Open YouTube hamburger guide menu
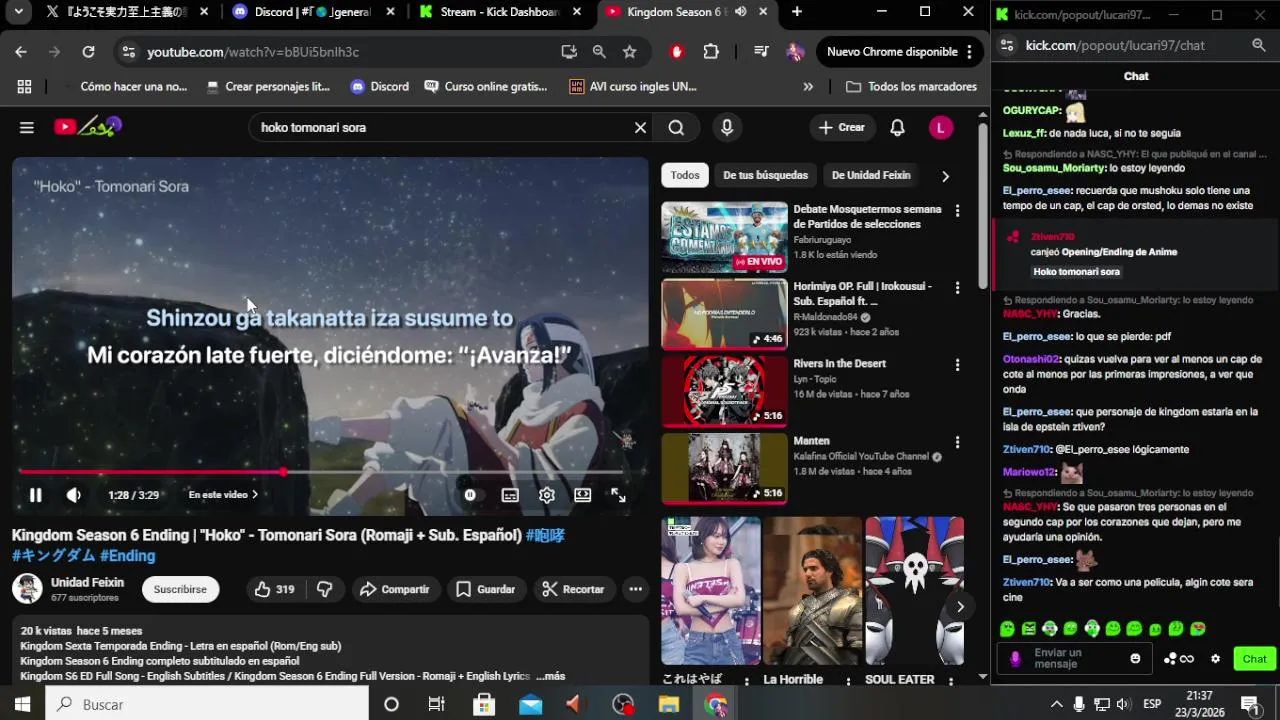The width and height of the screenshot is (1280, 720). (x=27, y=127)
